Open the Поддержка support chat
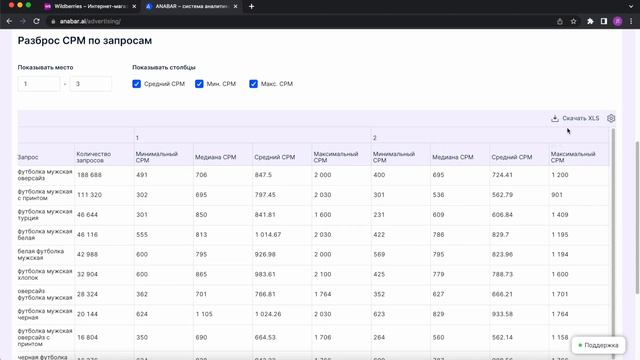Viewport: 640px width, 360px height. (598, 345)
